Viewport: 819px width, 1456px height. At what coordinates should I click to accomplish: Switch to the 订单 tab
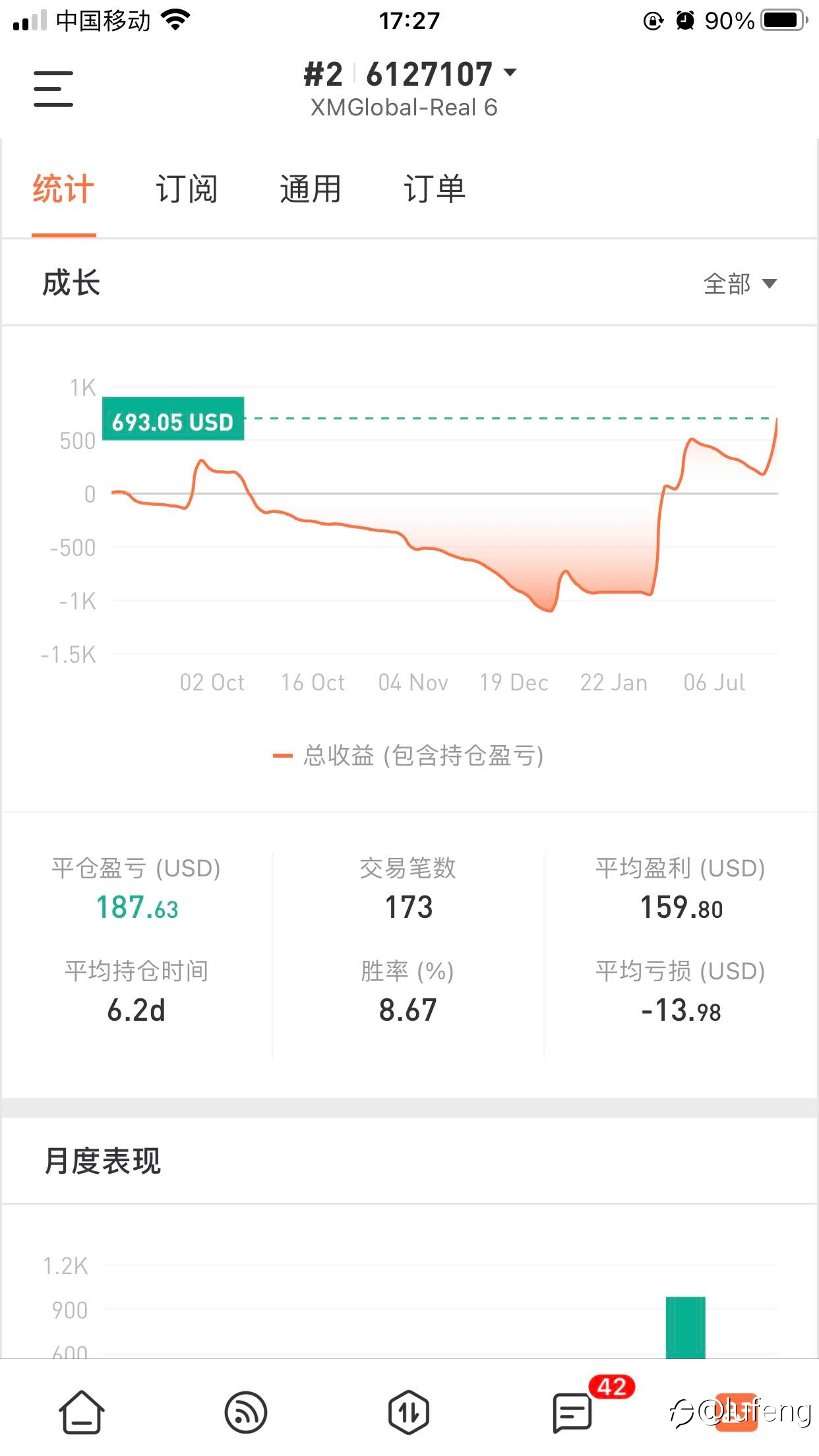(434, 189)
